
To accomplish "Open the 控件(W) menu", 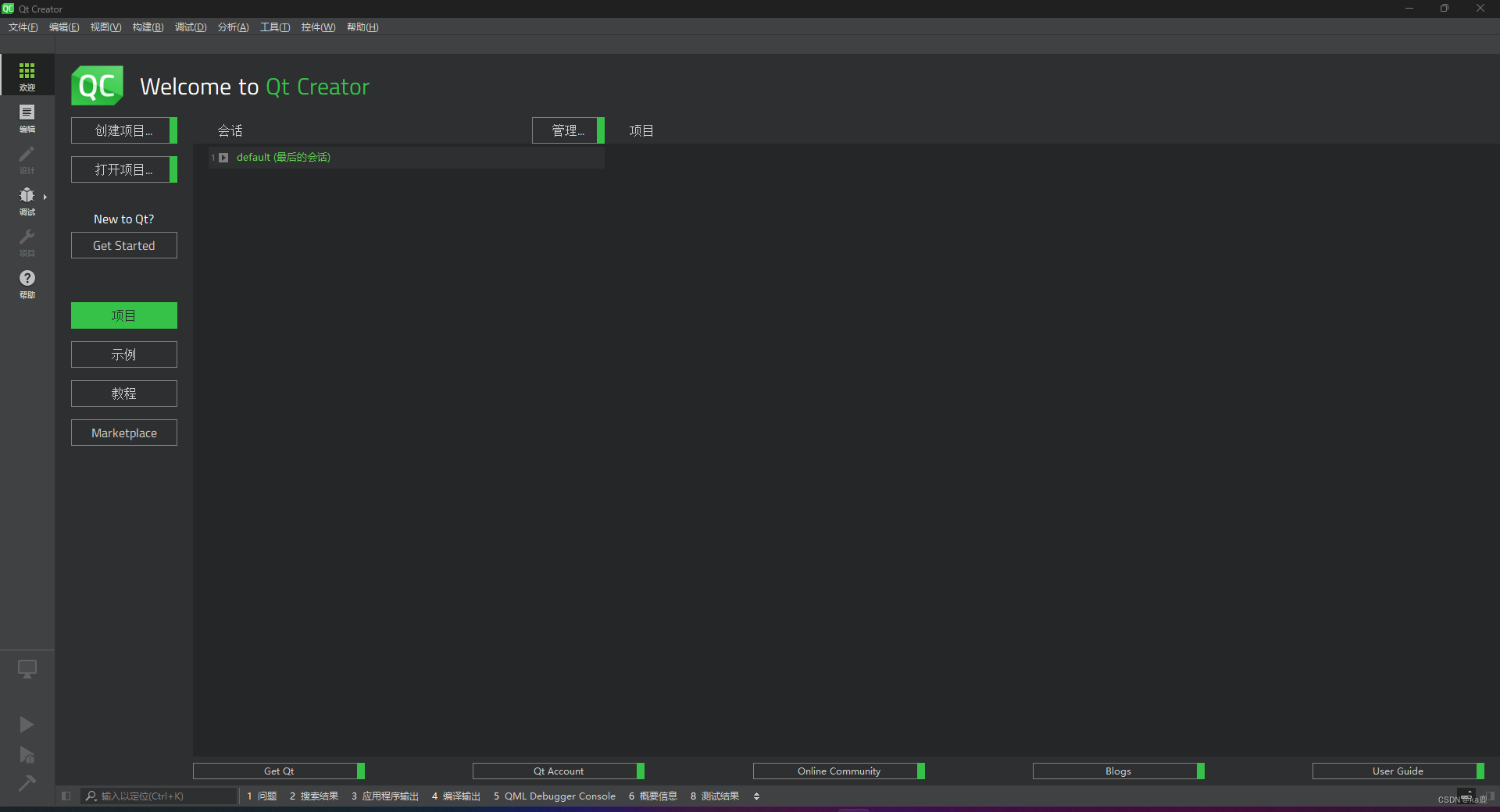I will (318, 27).
